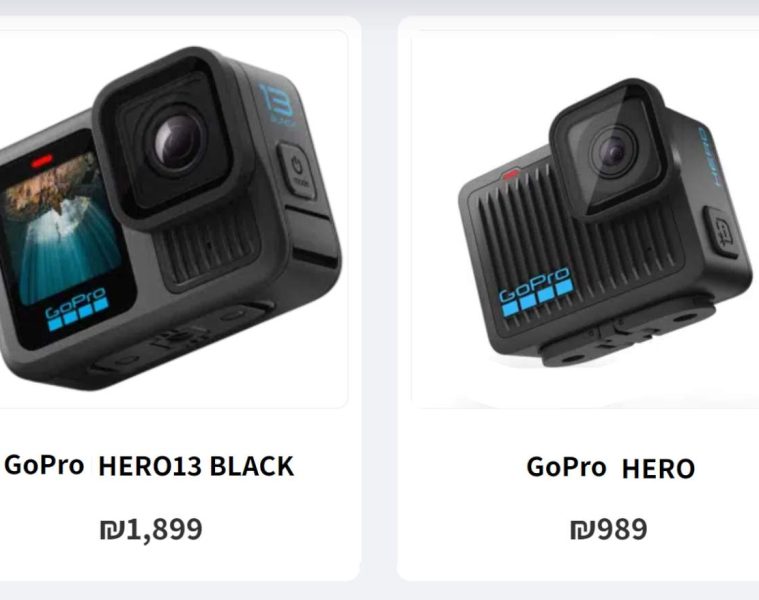Click the battery door on HERO13 side
This screenshot has height=600, width=759.
tap(312, 237)
